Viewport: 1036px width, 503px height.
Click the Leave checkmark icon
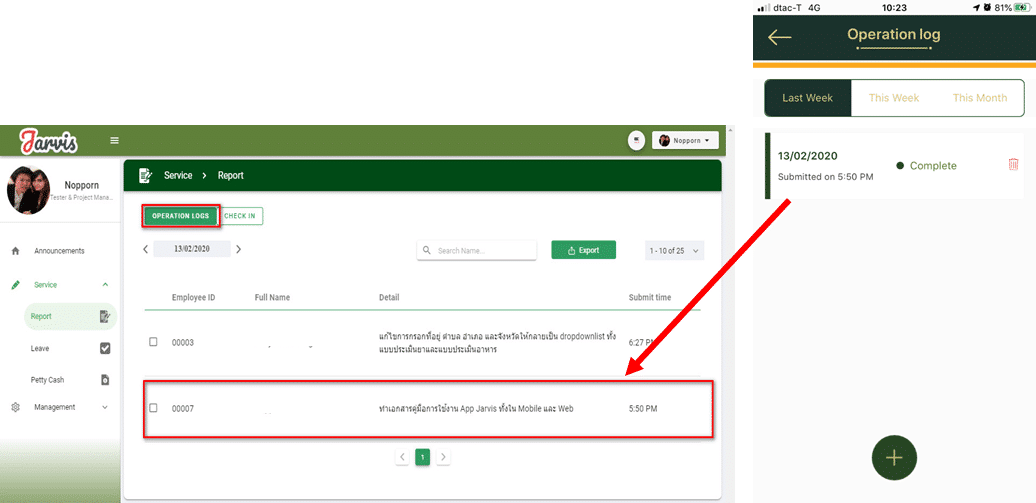pos(105,348)
